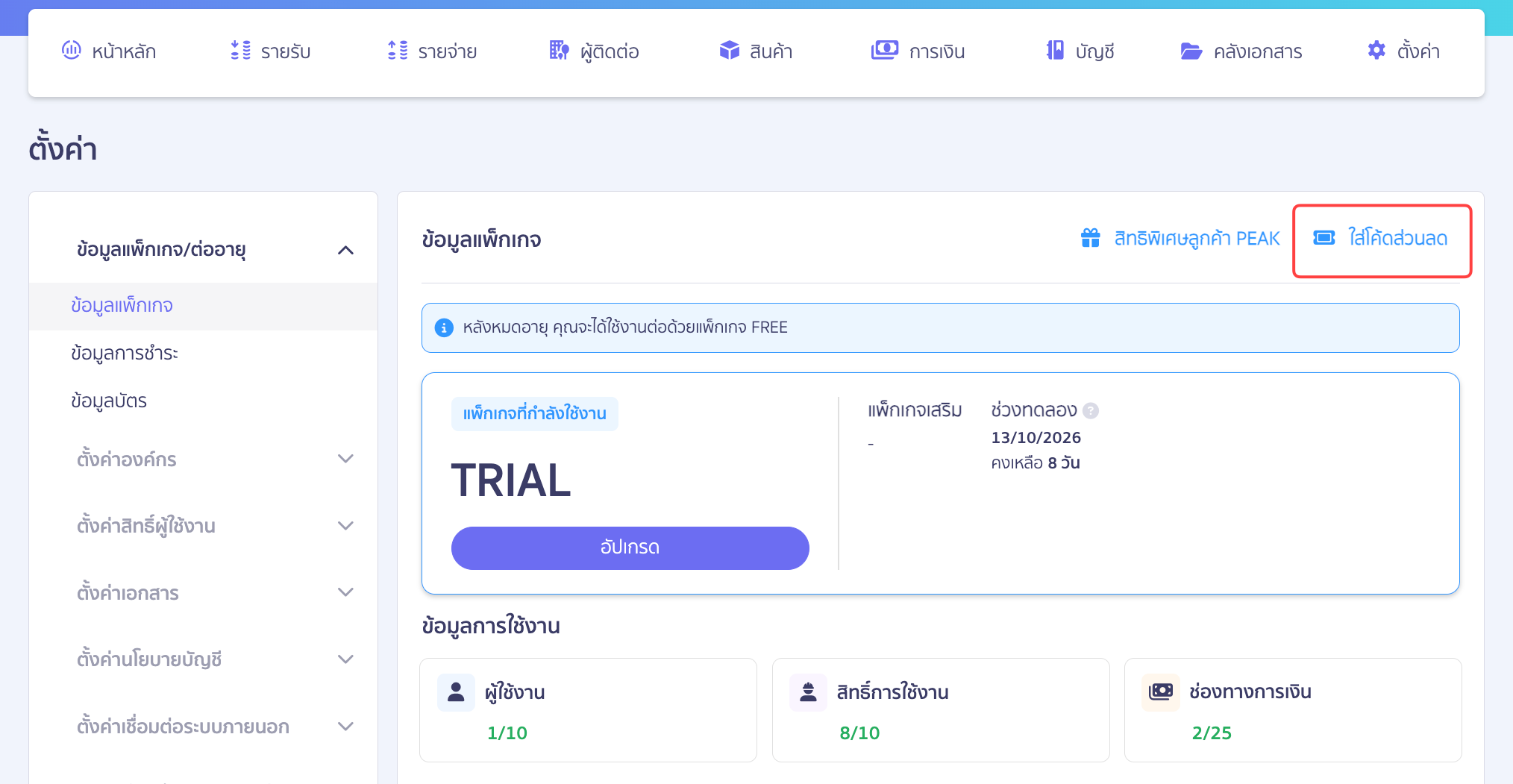The image size is (1513, 784).
Task: Open the คลังเอกสาร menu
Action: 1241,51
